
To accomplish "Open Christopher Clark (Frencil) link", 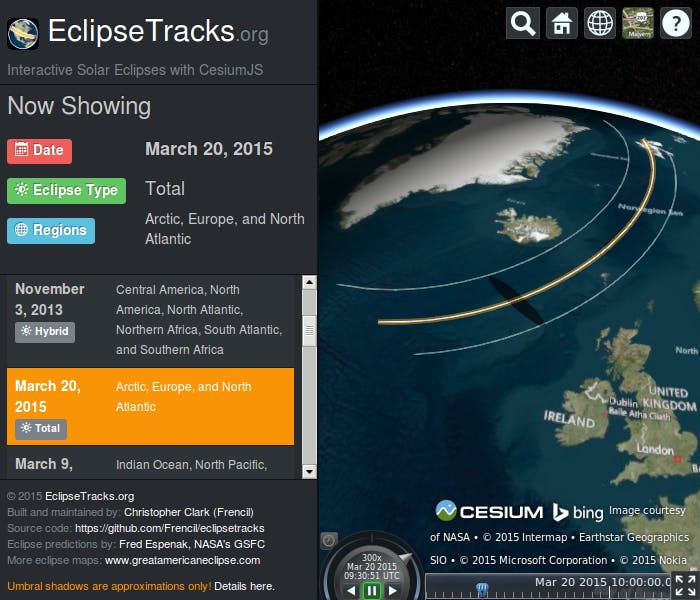I will tap(189, 512).
